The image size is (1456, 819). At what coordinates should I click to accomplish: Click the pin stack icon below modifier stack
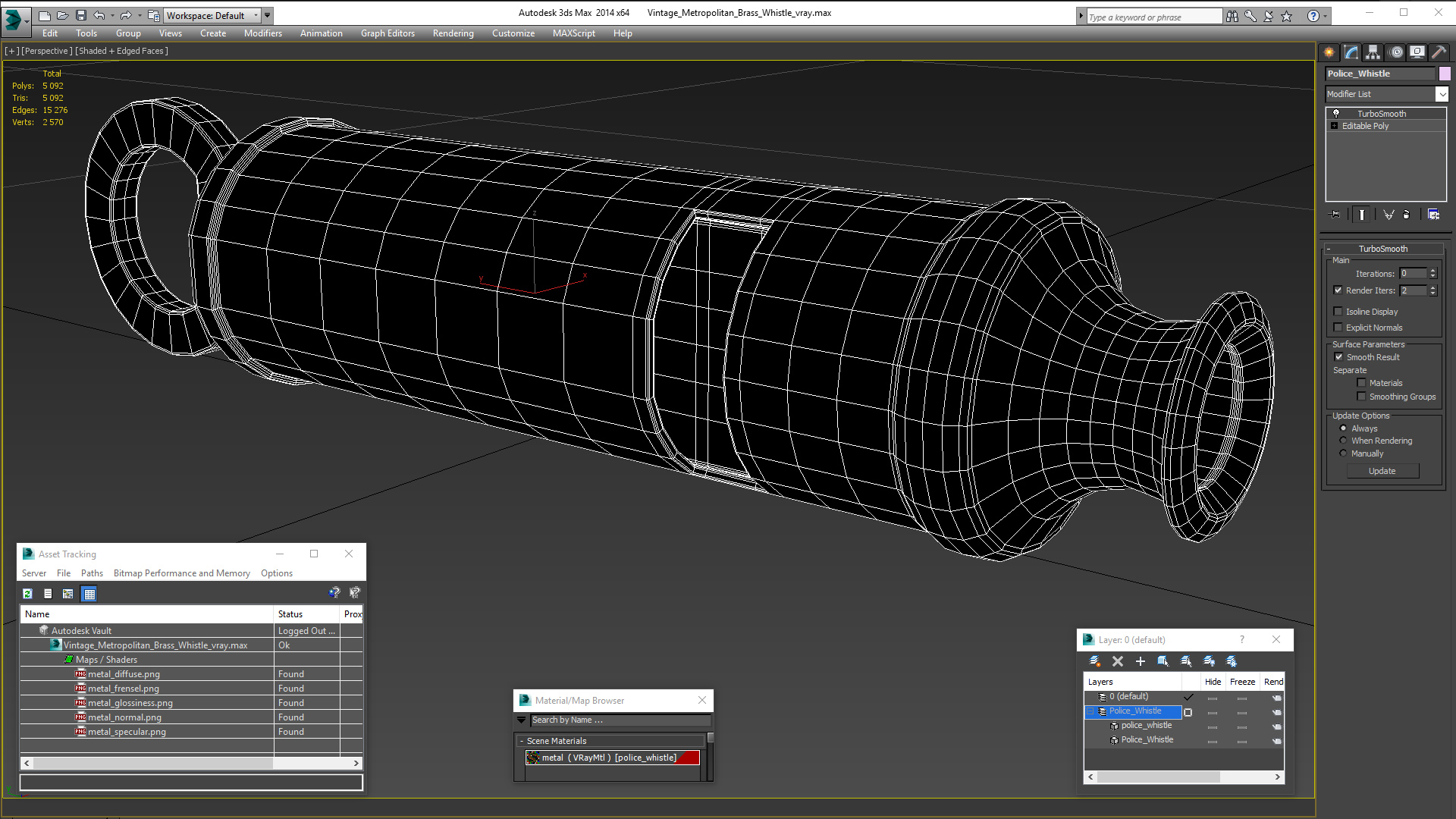[1335, 215]
